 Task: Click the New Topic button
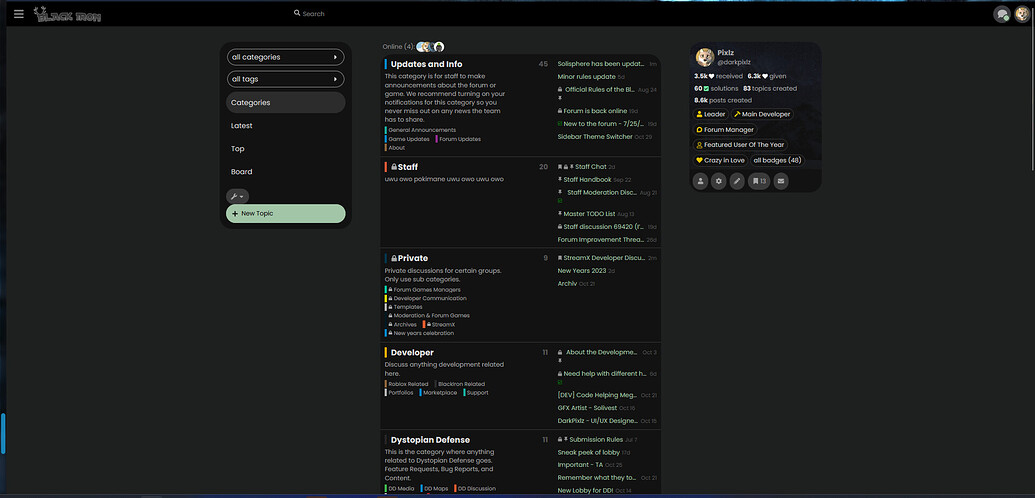[x=285, y=214]
